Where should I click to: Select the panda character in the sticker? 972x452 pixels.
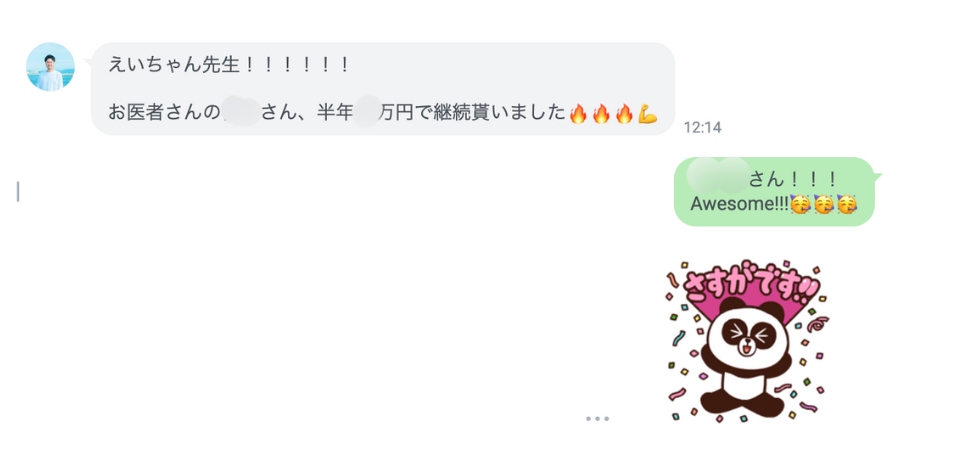745,358
